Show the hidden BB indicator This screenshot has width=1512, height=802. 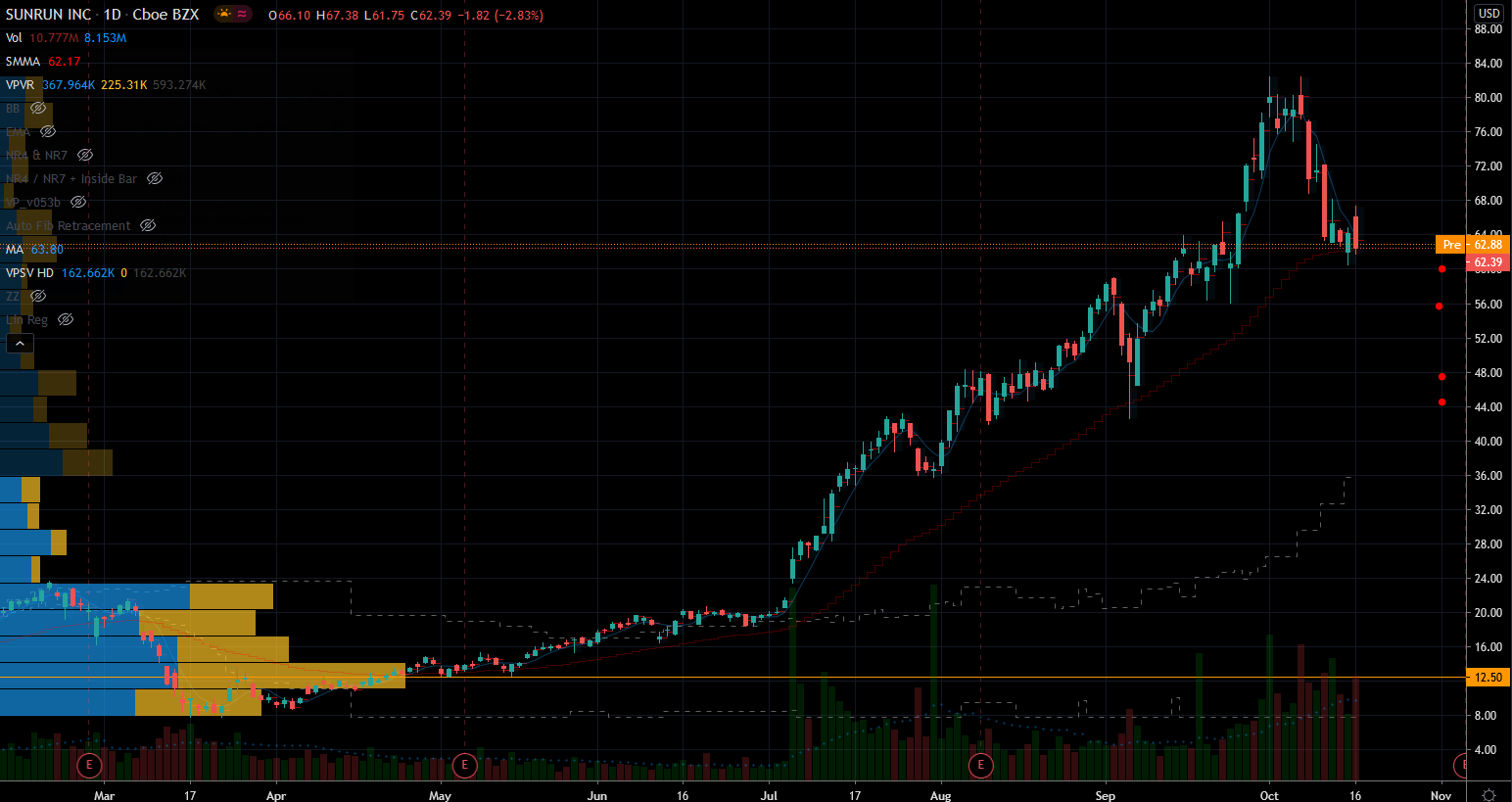point(38,109)
